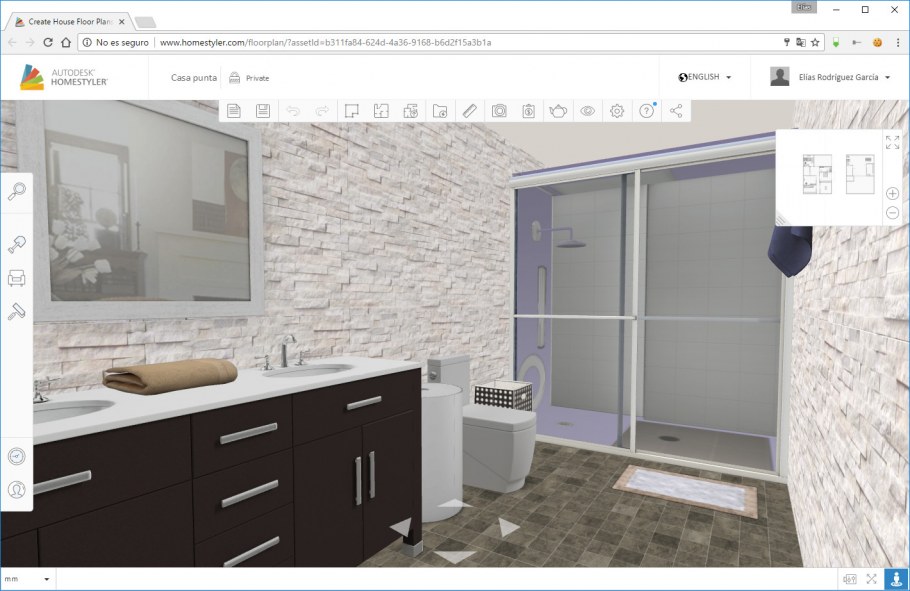Open the ENGLISH language dropdown

pyautogui.click(x=703, y=77)
